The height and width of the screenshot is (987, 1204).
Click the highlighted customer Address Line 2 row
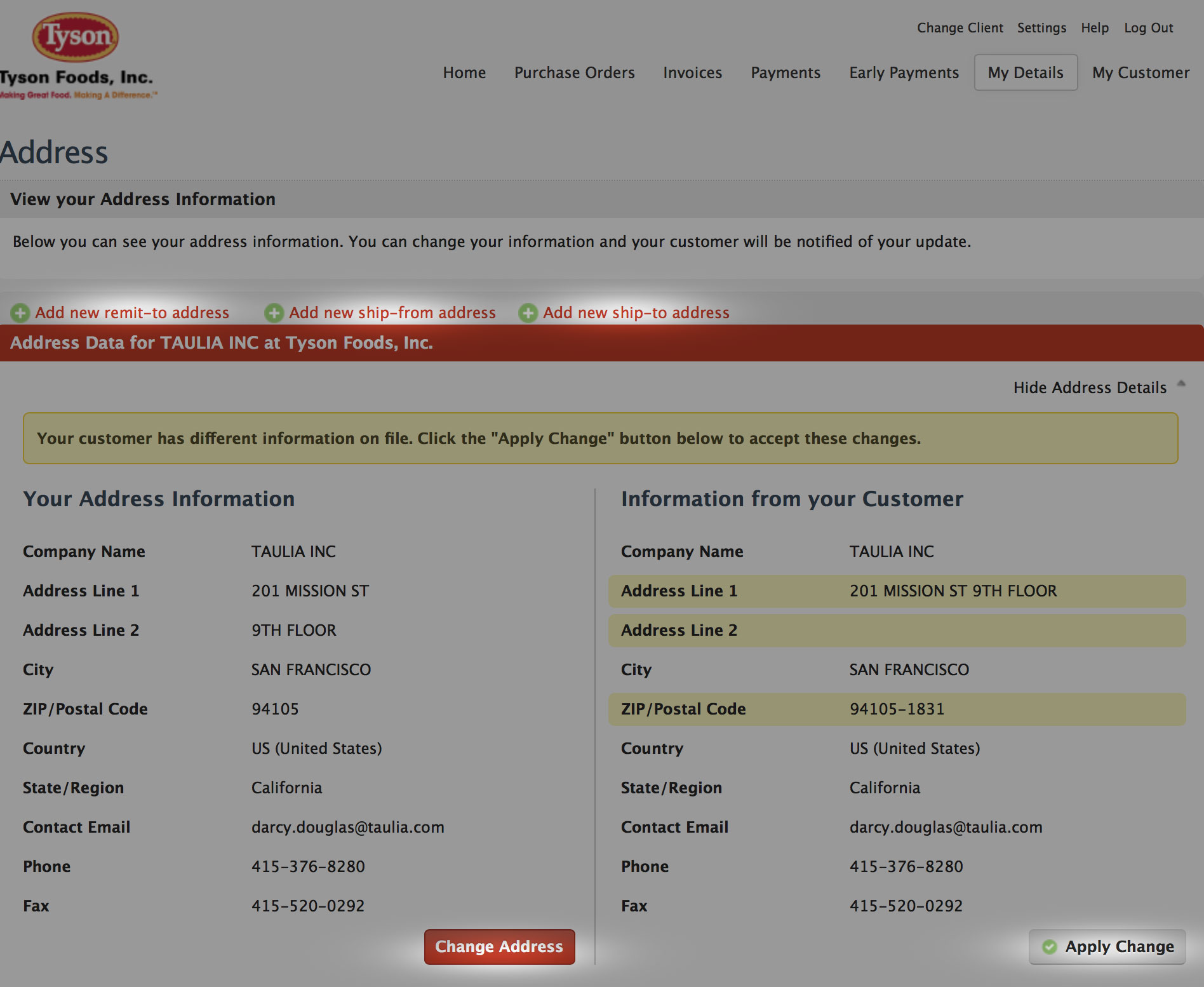(897, 630)
